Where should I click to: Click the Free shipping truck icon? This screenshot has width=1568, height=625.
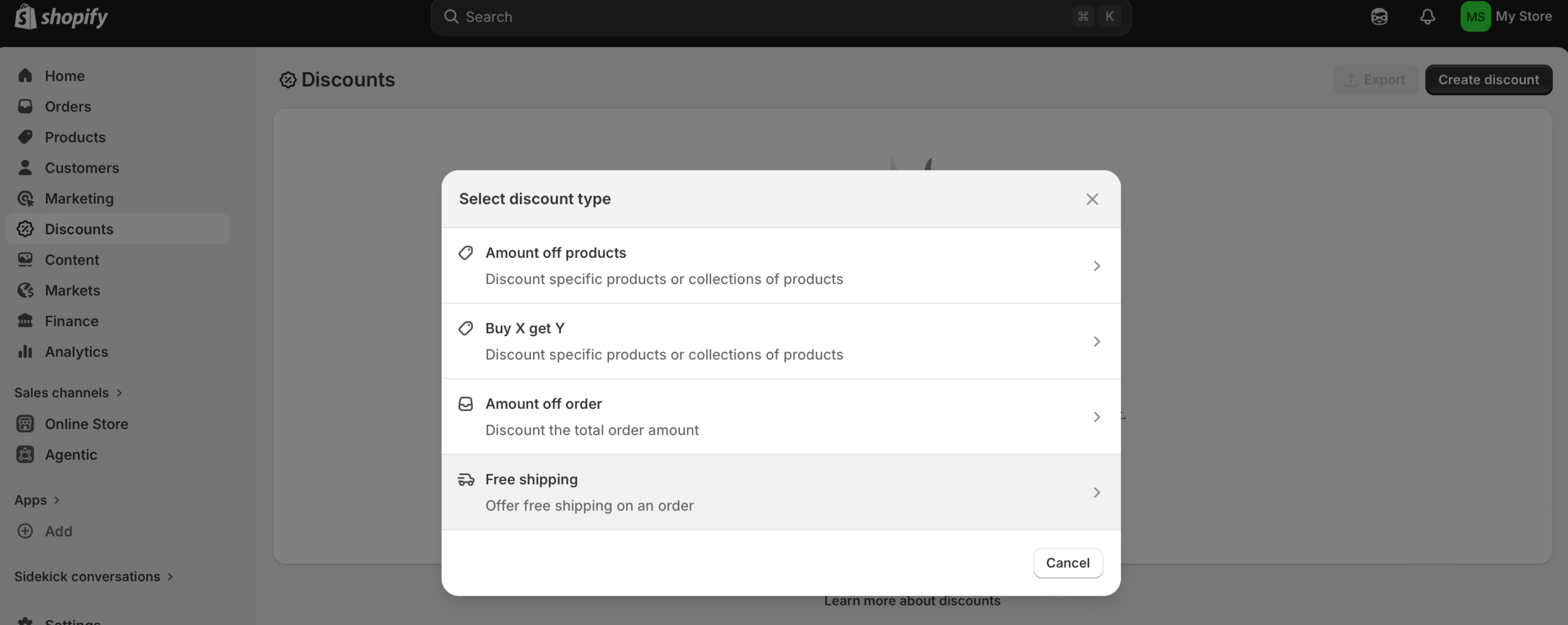click(466, 479)
